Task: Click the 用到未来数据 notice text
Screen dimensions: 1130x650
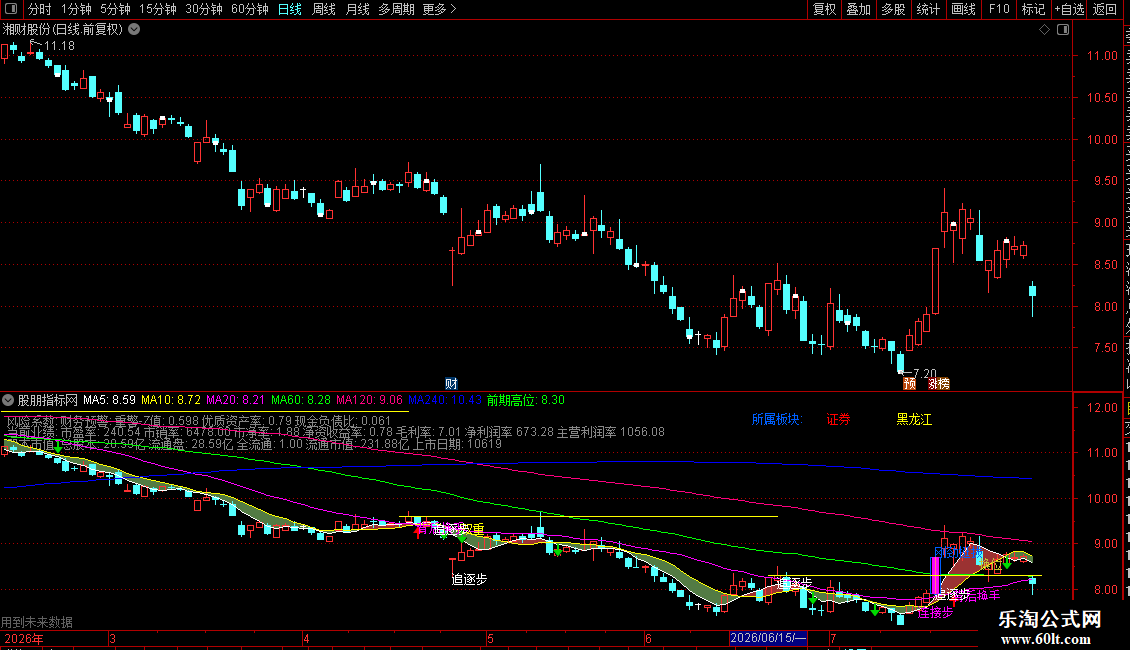Action: [x=37, y=622]
